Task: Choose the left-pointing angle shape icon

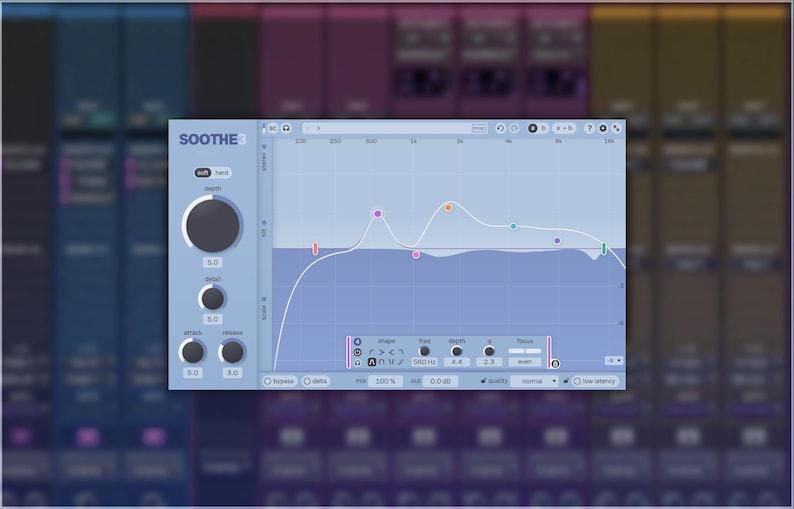Action: [x=391, y=352]
